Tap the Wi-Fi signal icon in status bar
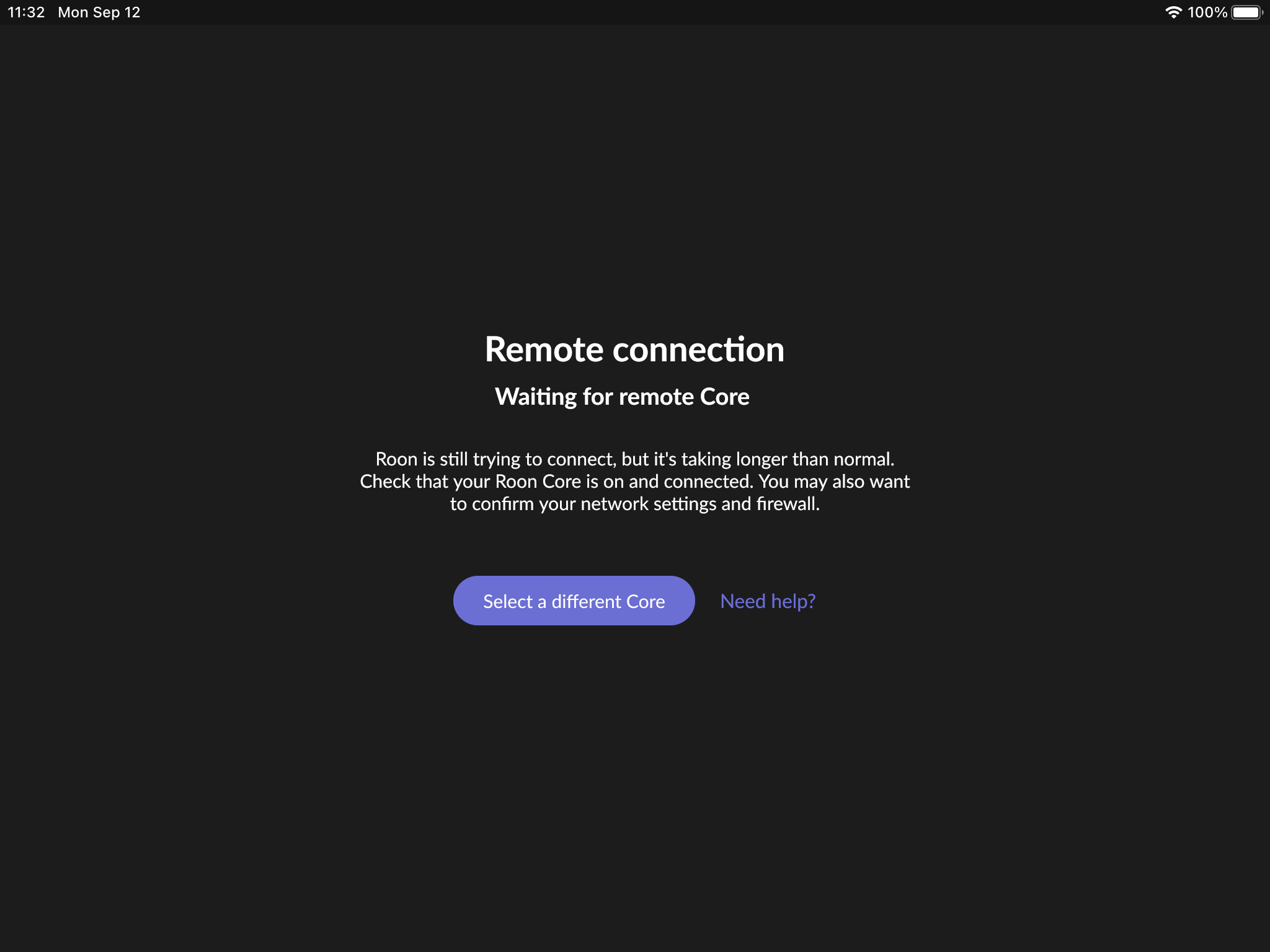Image resolution: width=1270 pixels, height=952 pixels. click(x=1173, y=12)
